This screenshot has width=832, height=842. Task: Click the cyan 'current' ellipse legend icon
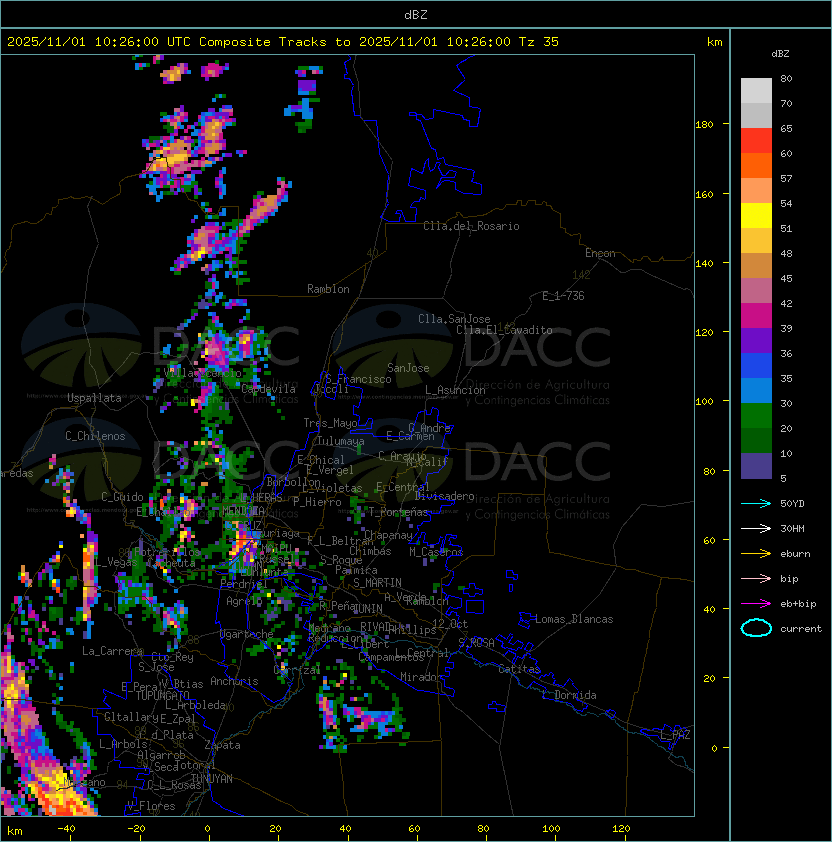point(756,628)
